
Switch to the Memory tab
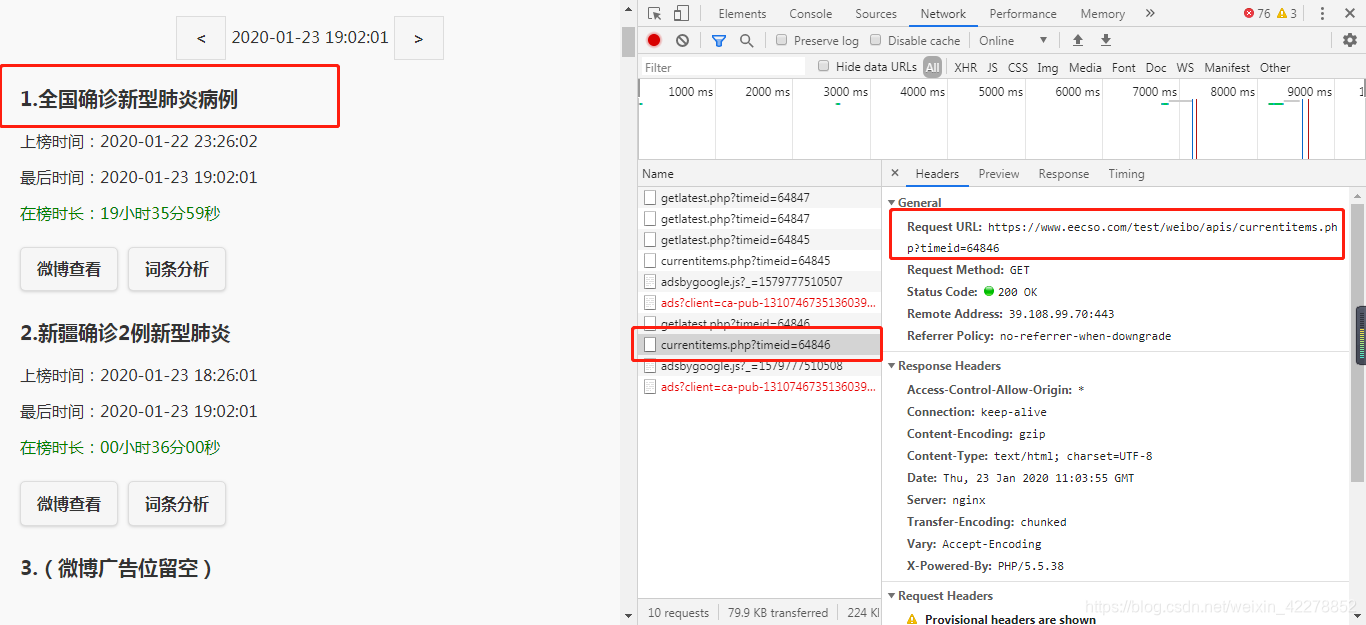(1102, 13)
